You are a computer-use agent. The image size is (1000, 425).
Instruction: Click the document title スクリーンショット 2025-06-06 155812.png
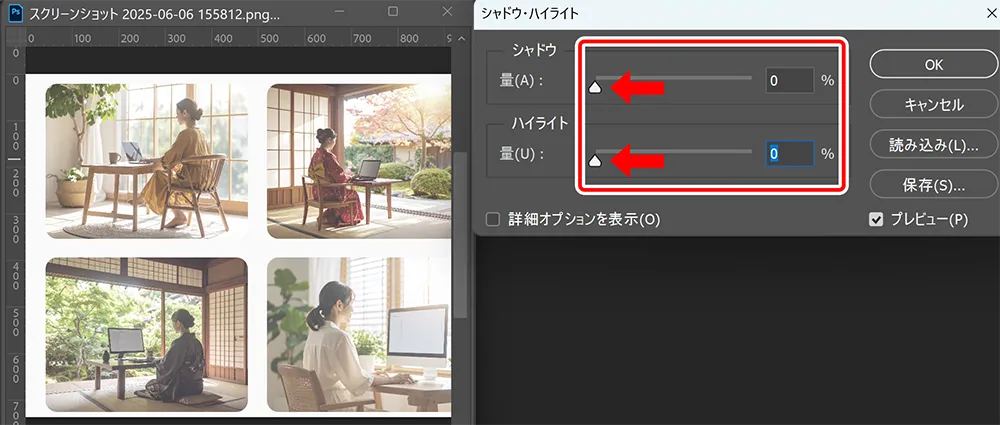[x=156, y=13]
